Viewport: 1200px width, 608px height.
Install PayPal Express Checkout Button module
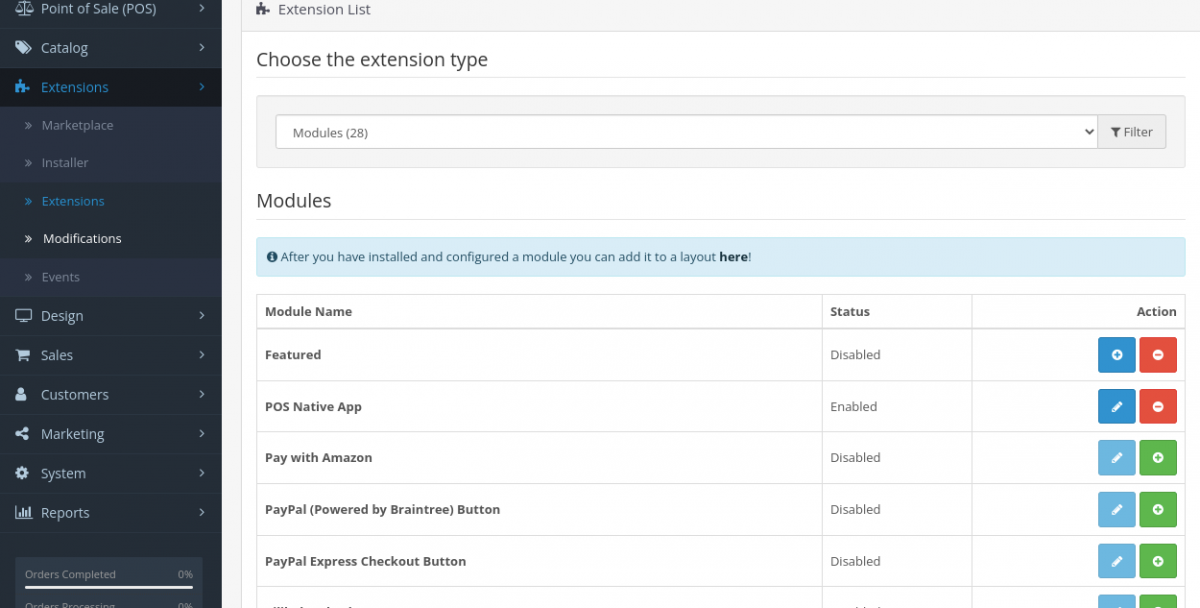(1158, 562)
